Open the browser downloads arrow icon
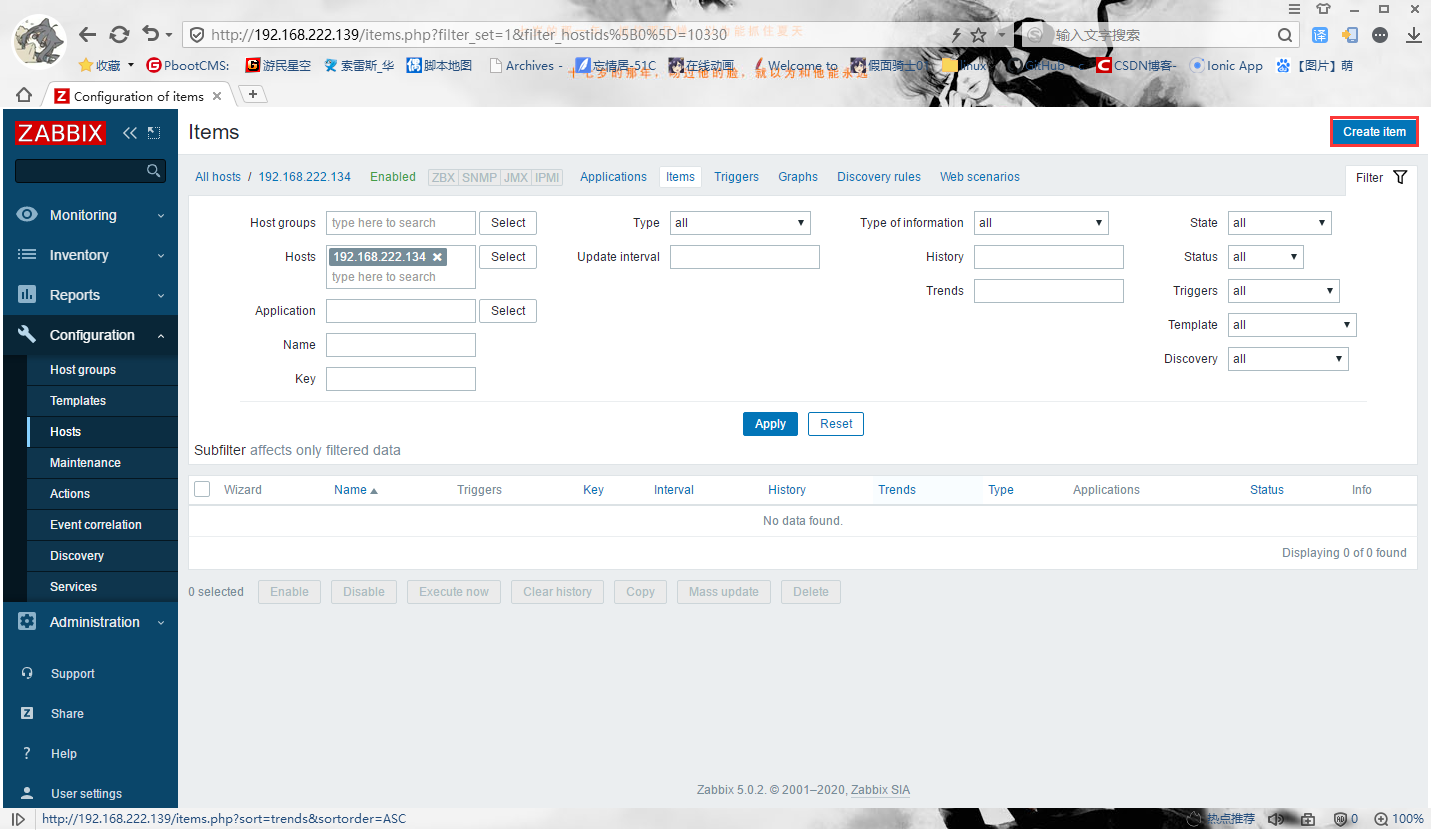Image resolution: width=1431 pixels, height=830 pixels. click(x=1414, y=35)
